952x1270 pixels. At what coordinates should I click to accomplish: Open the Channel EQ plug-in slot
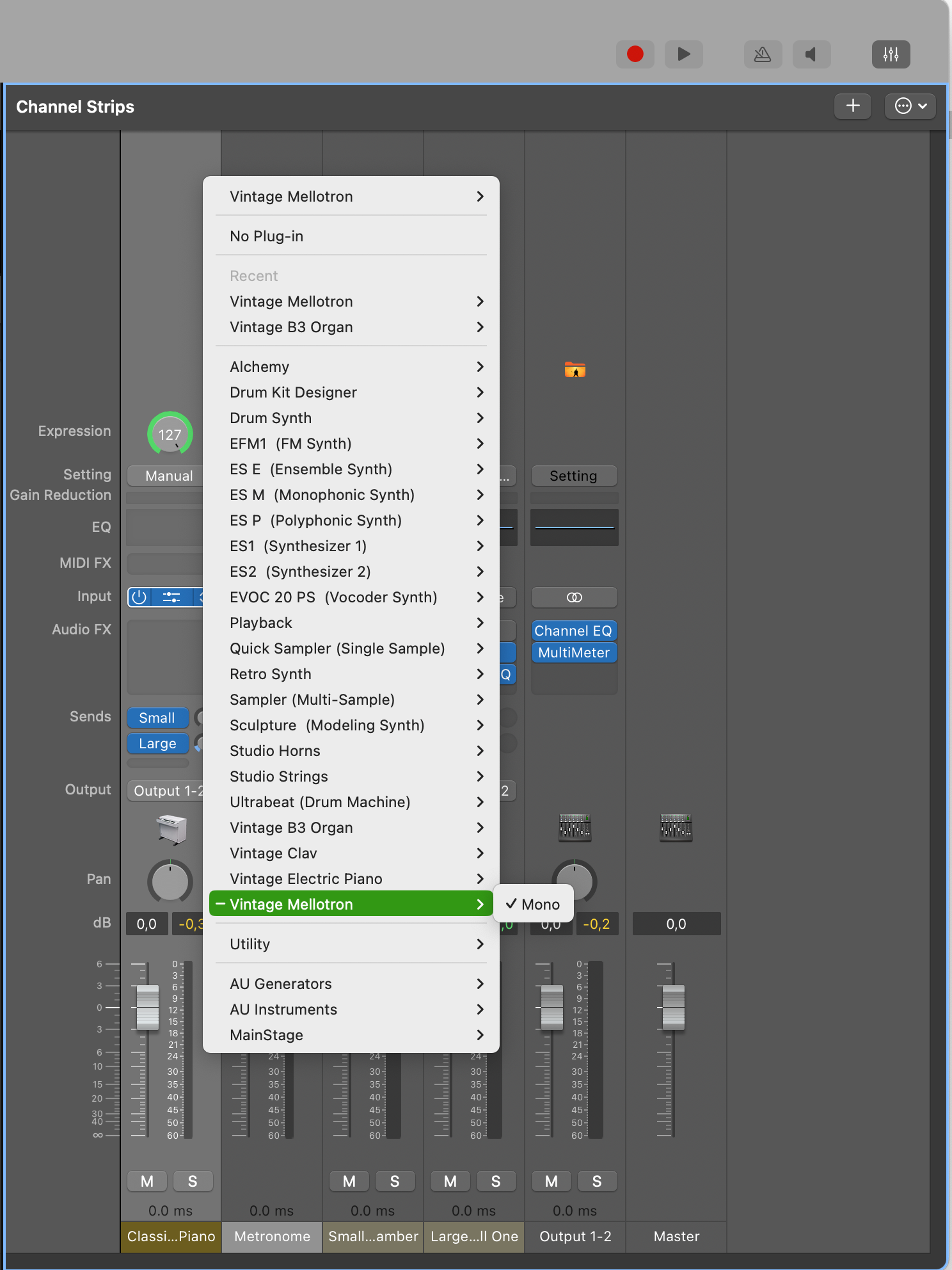click(575, 631)
